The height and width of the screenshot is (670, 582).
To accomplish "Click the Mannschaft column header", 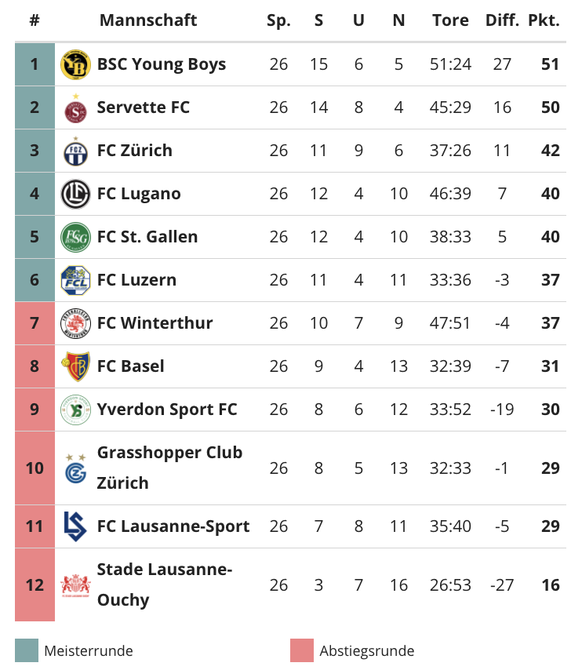I will (148, 20).
